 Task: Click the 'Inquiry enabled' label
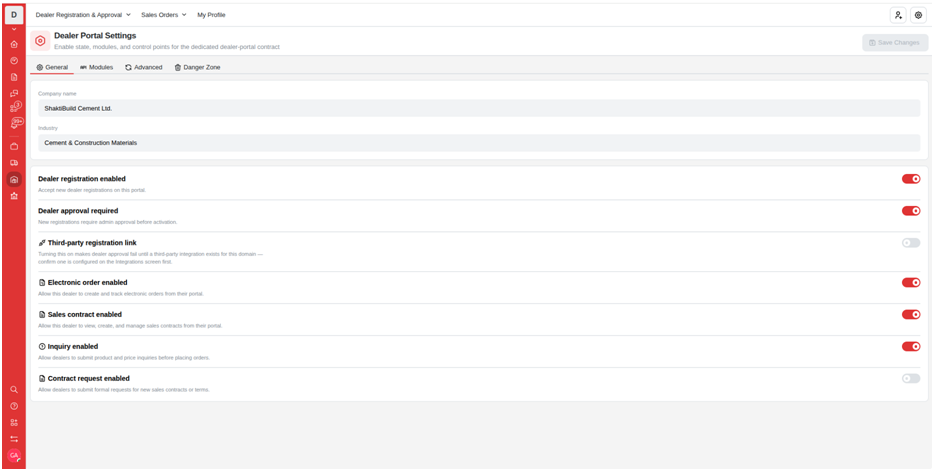pyautogui.click(x=73, y=347)
